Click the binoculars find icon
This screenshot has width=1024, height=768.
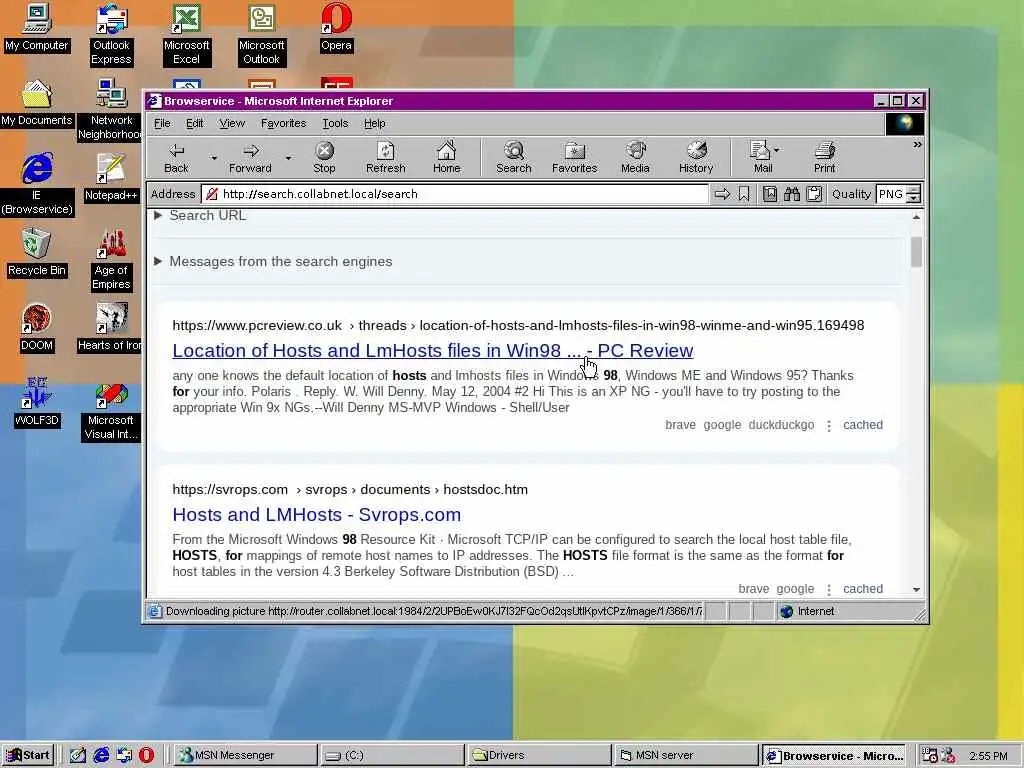tap(792, 194)
